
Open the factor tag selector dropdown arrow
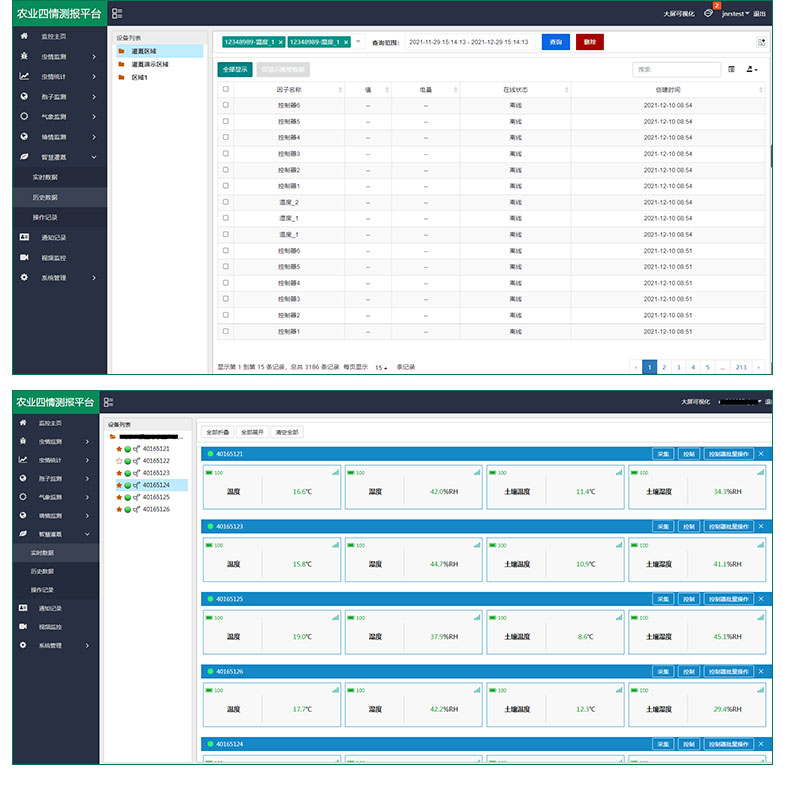coord(358,41)
